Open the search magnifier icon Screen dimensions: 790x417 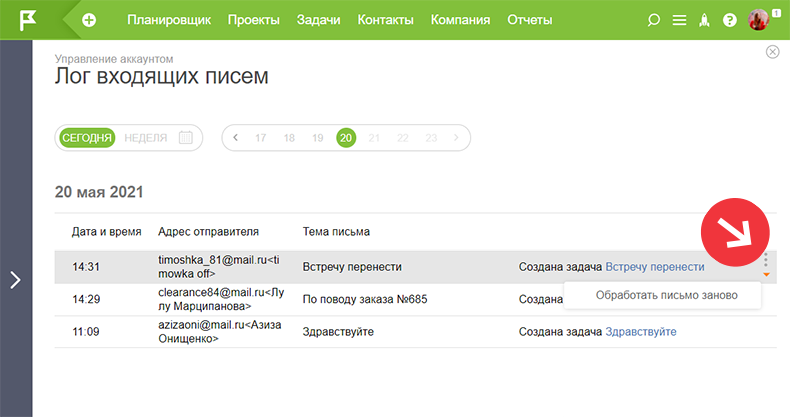pyautogui.click(x=653, y=20)
